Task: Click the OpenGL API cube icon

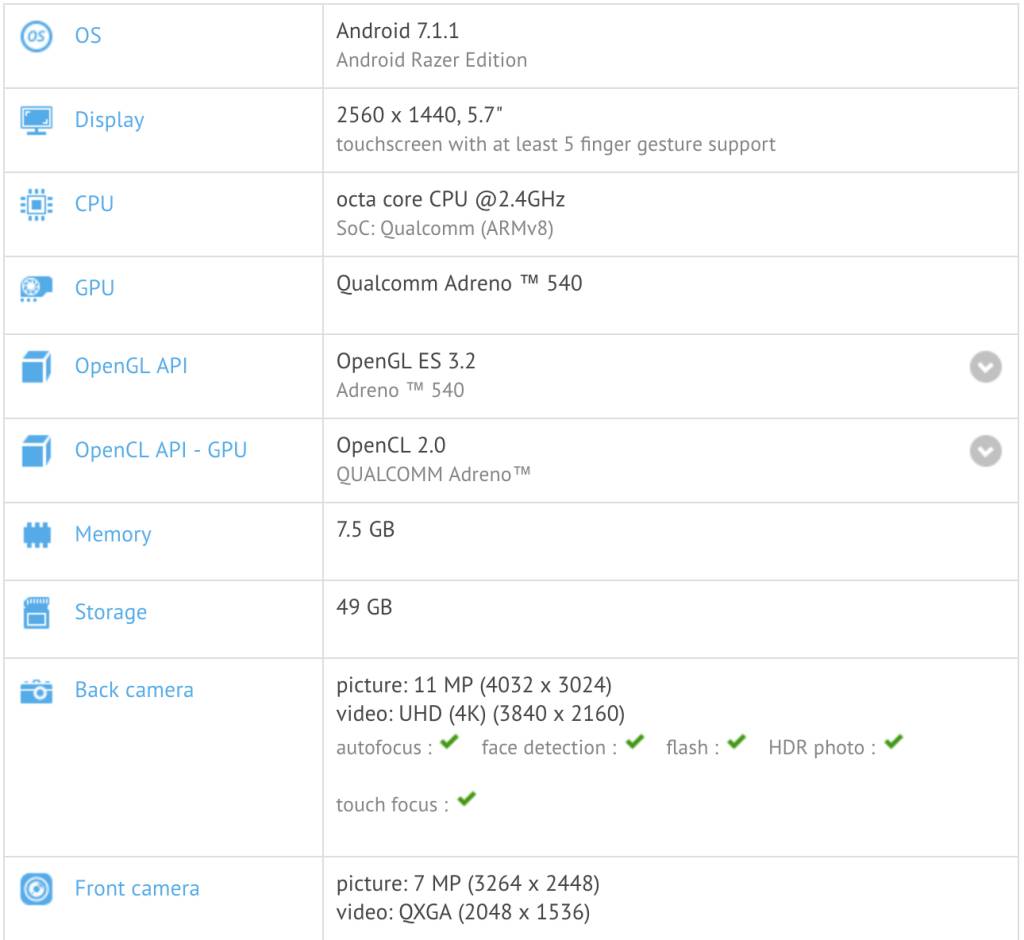Action: coord(36,367)
